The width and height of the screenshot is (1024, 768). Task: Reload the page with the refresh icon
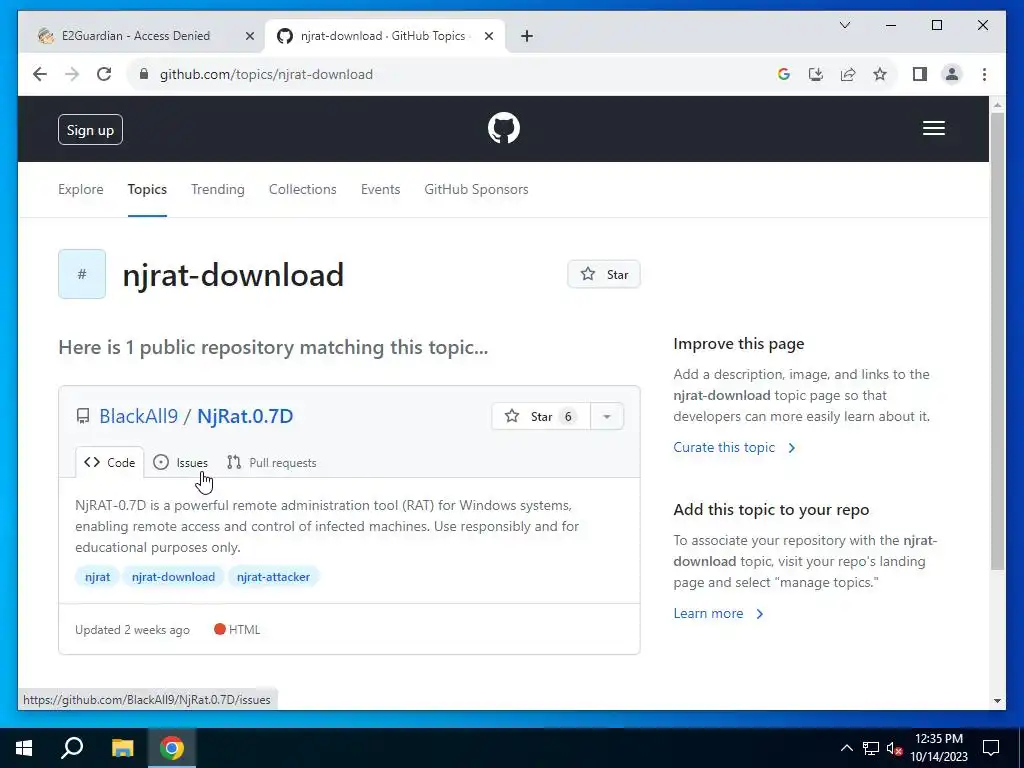[x=104, y=74]
